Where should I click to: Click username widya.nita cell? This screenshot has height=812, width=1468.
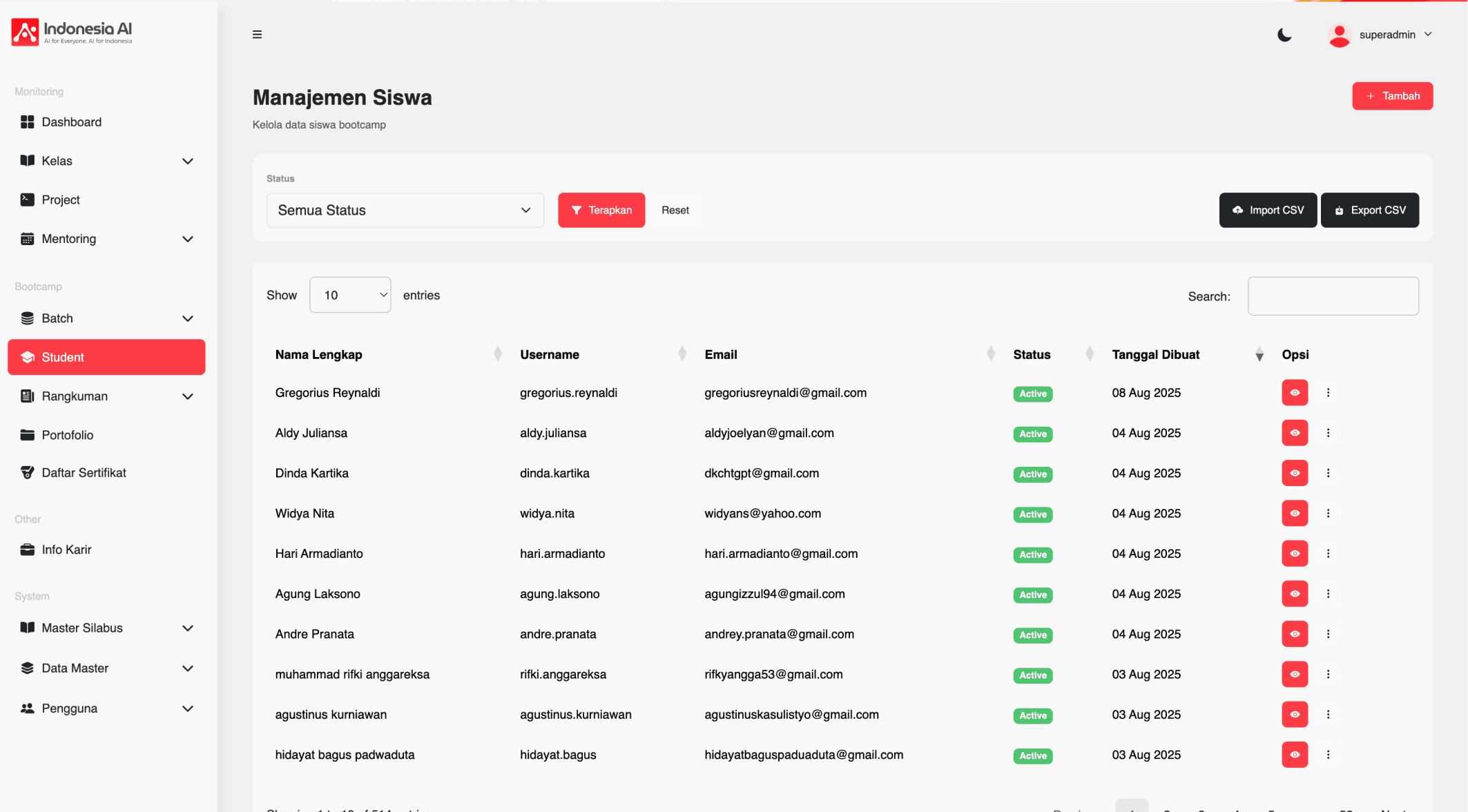pyautogui.click(x=547, y=514)
